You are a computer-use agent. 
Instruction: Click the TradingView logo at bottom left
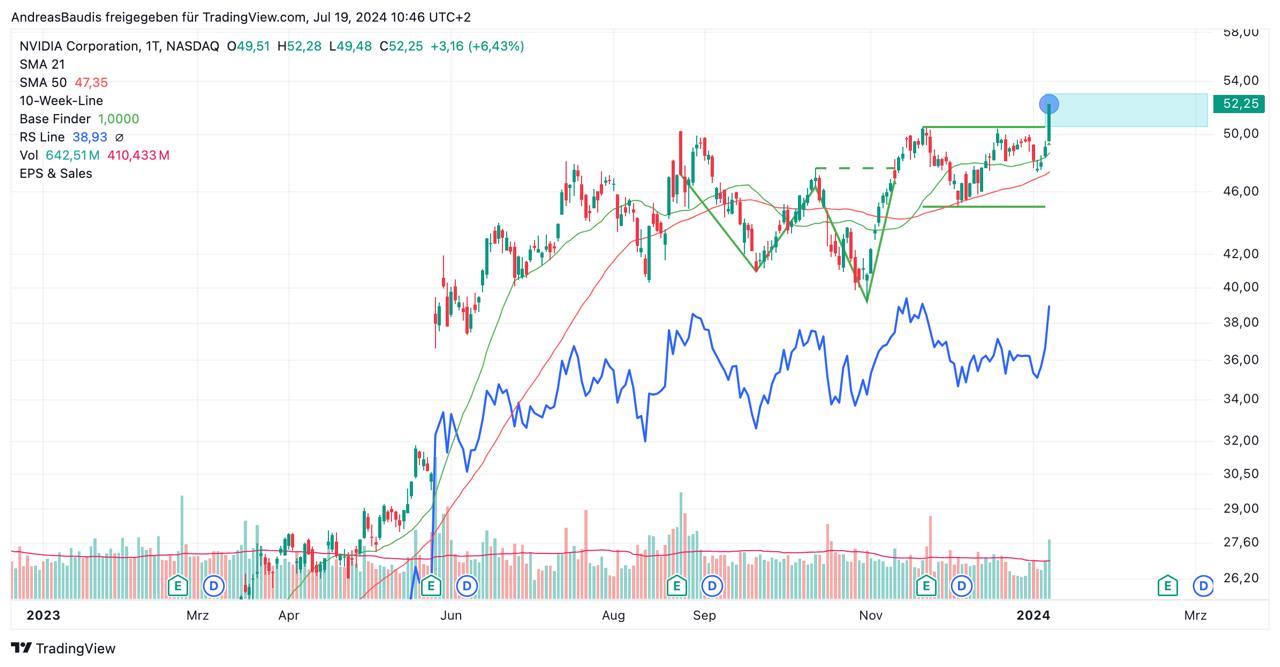pos(64,649)
